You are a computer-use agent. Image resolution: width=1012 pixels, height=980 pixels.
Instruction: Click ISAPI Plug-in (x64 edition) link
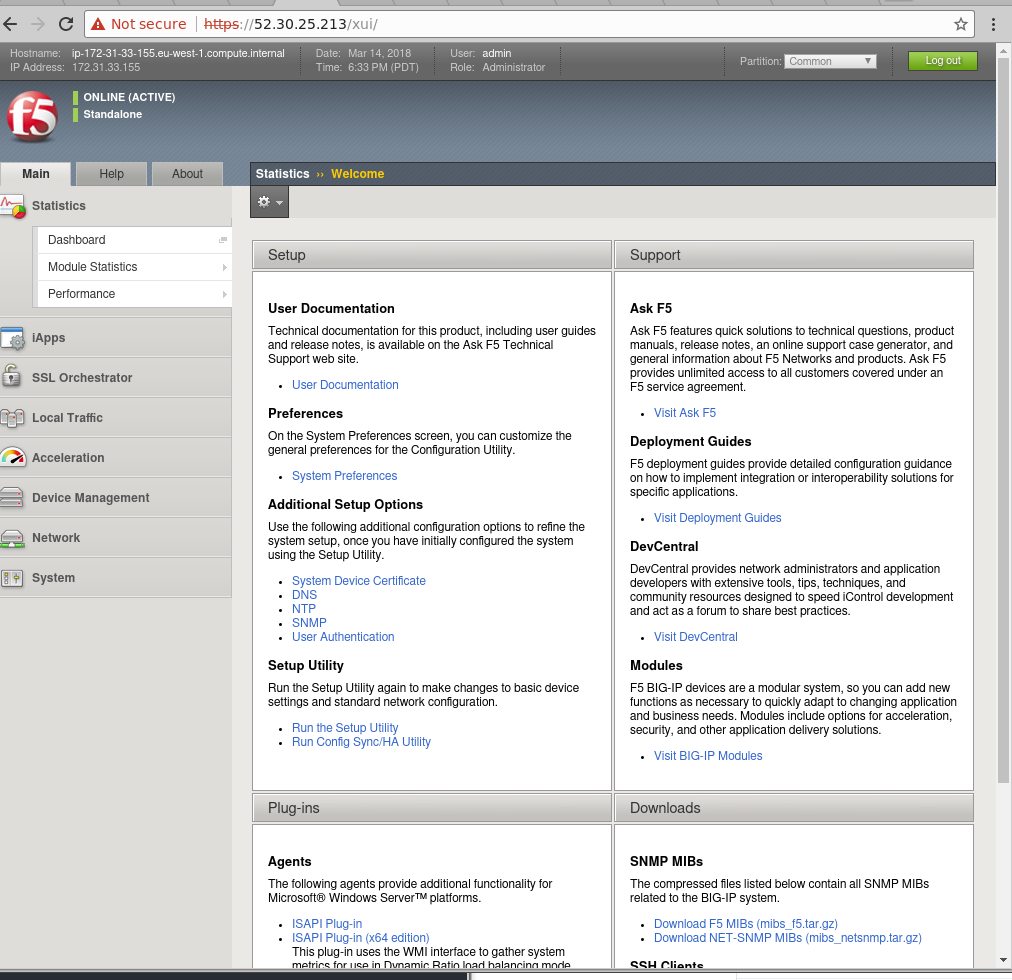pyautogui.click(x=360, y=938)
